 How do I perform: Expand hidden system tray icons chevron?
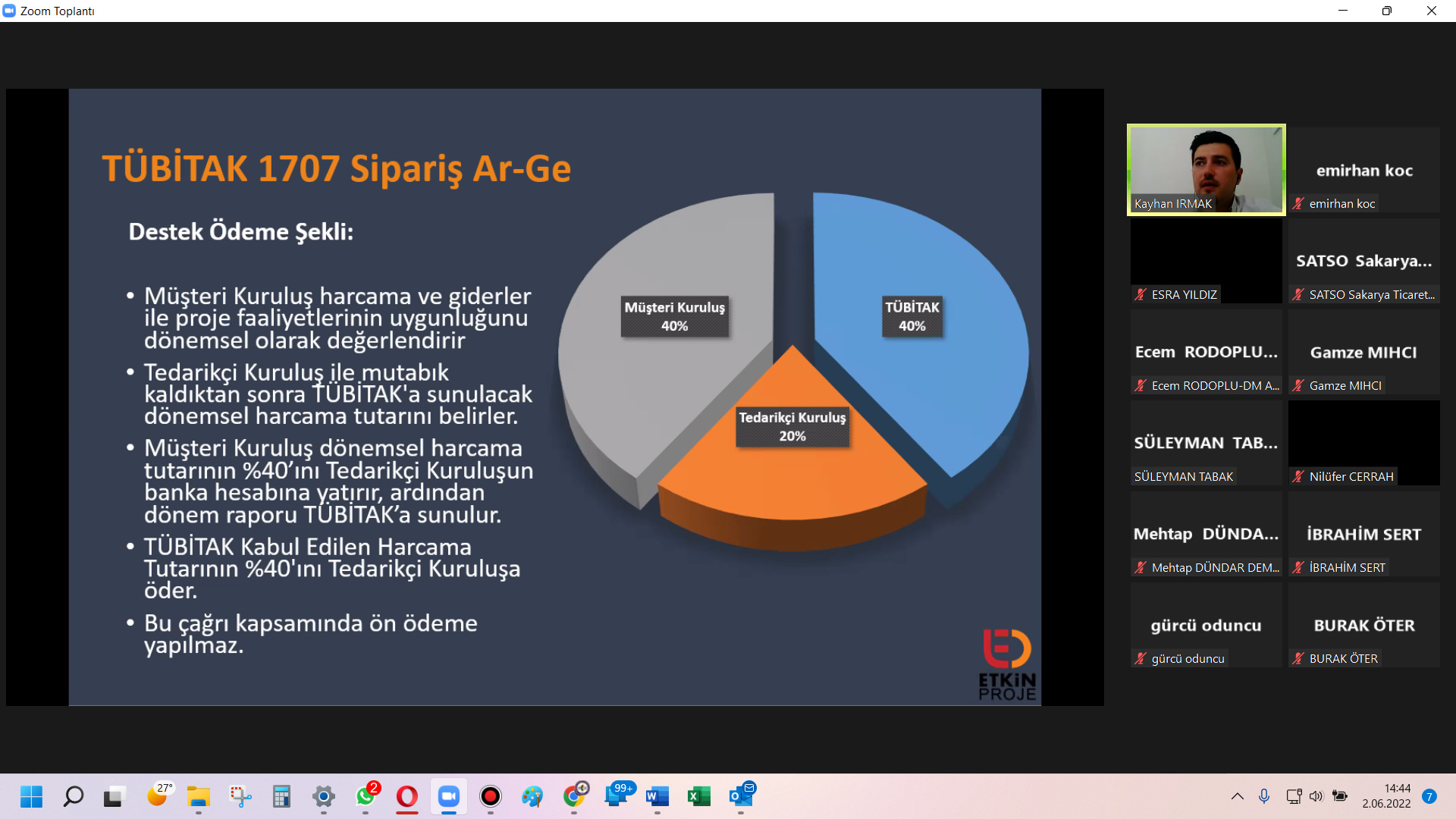[1237, 796]
